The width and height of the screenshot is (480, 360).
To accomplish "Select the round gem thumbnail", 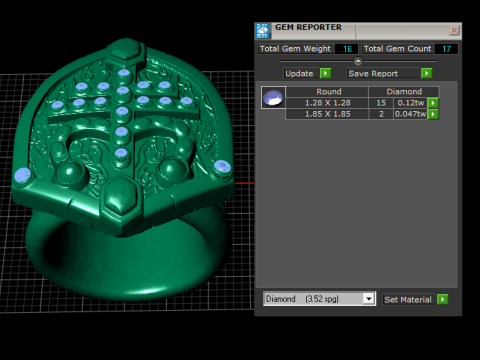I will tap(273, 98).
